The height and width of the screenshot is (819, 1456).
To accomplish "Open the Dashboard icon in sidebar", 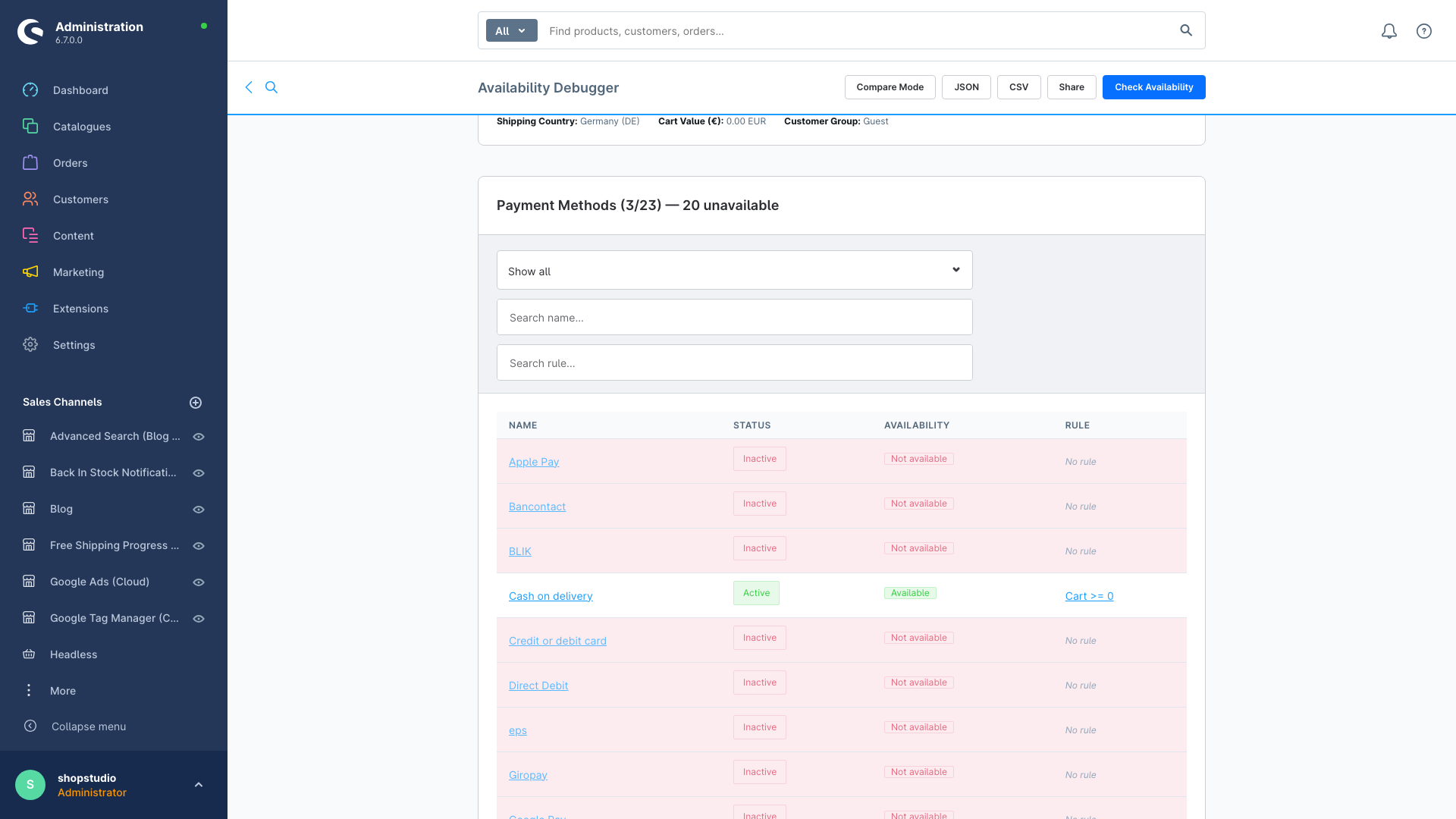I will [x=30, y=90].
